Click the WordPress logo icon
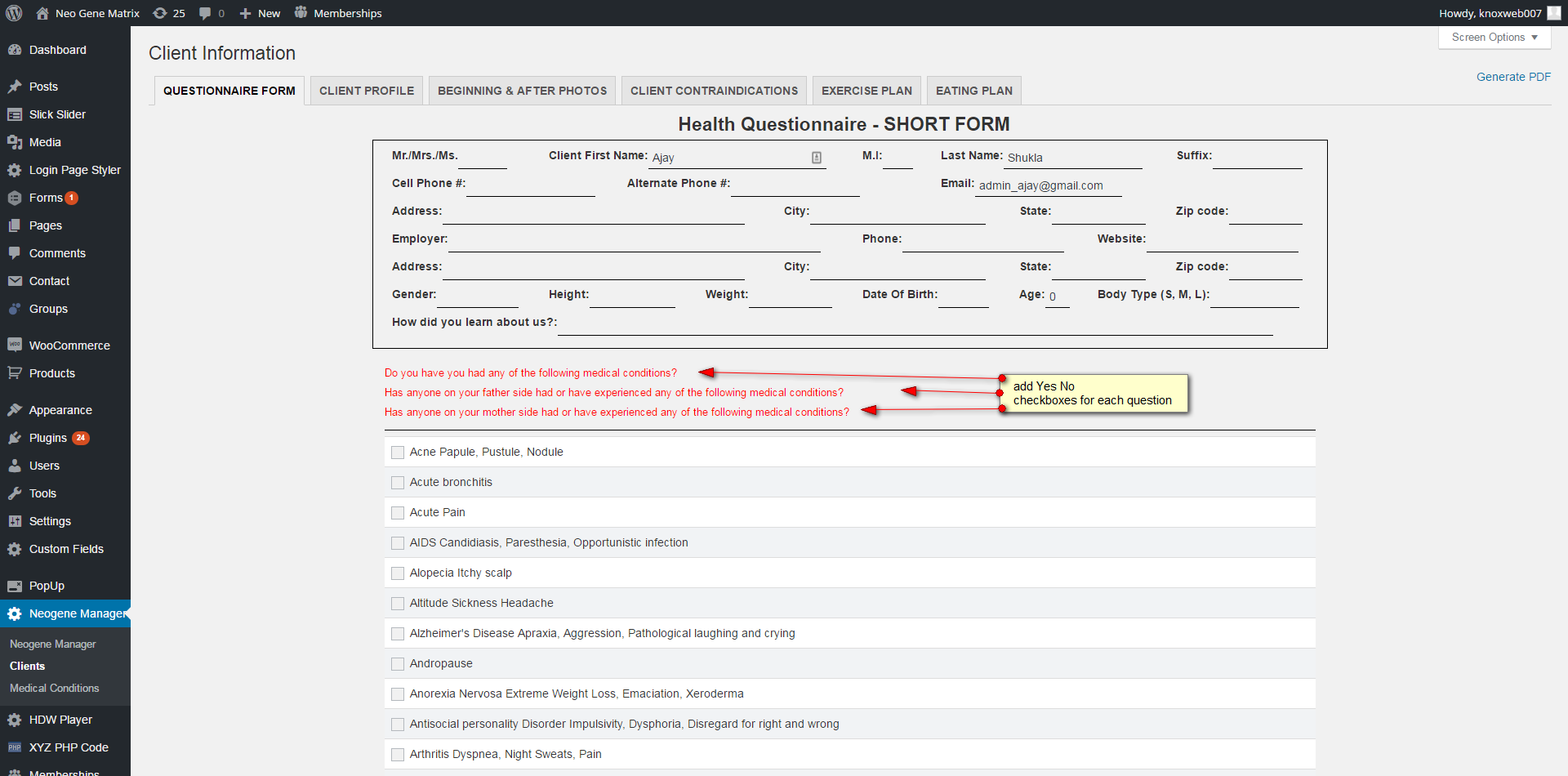The width and height of the screenshot is (1568, 776). coord(14,13)
